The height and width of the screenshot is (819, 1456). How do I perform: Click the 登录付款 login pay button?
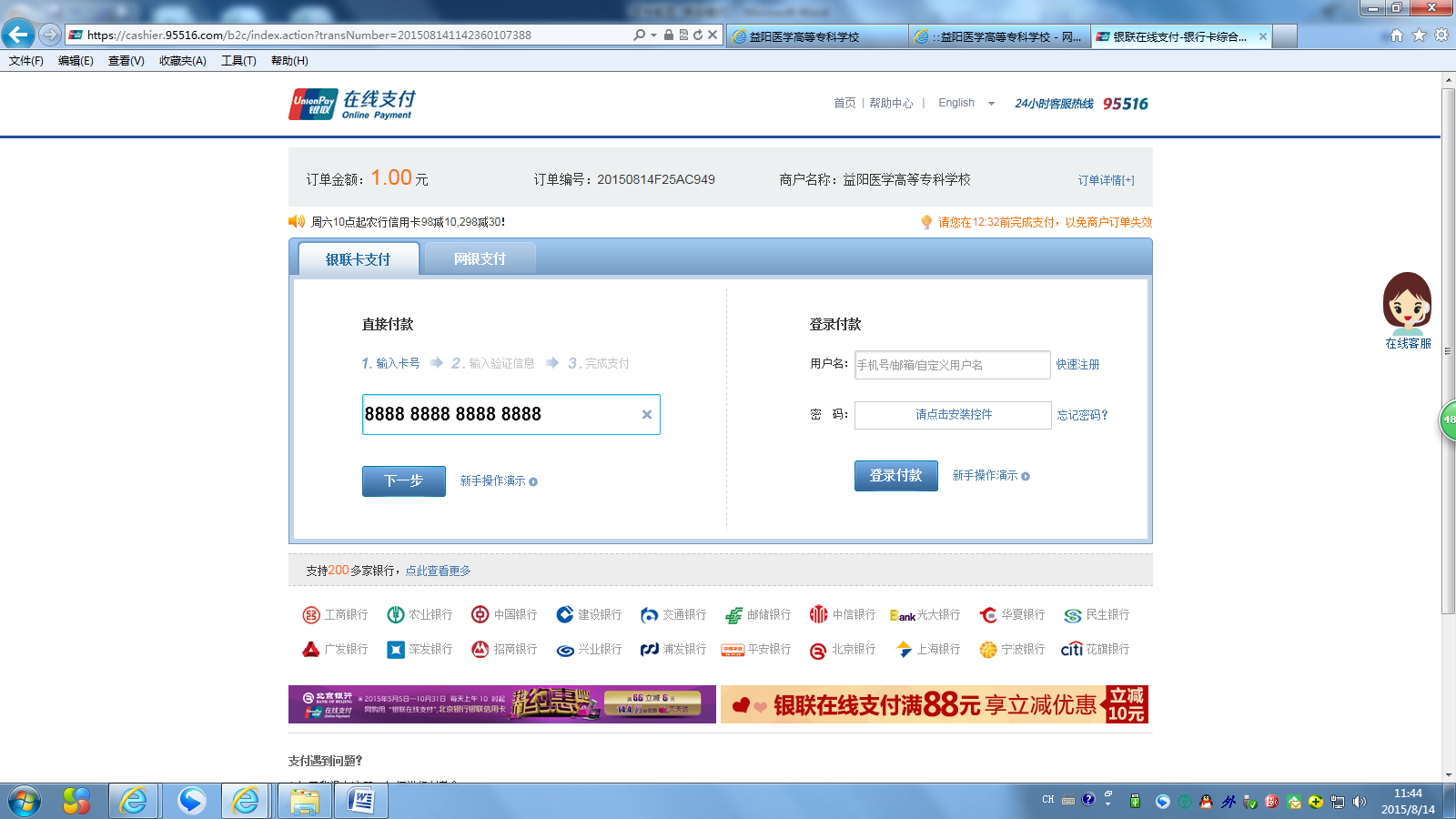point(895,476)
